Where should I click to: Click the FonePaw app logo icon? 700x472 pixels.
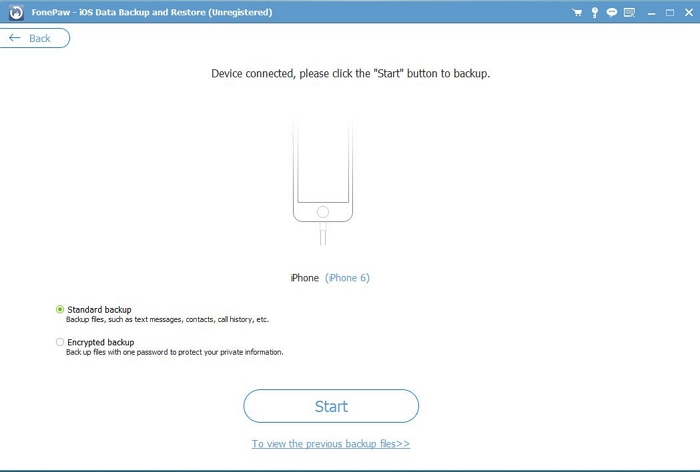(x=16, y=13)
